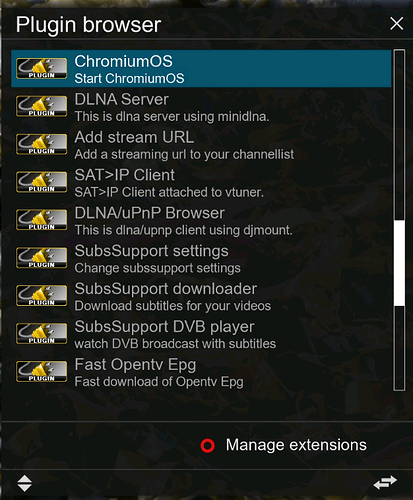Select the DLNA Server list entry
The height and width of the screenshot is (500, 413).
(x=201, y=107)
